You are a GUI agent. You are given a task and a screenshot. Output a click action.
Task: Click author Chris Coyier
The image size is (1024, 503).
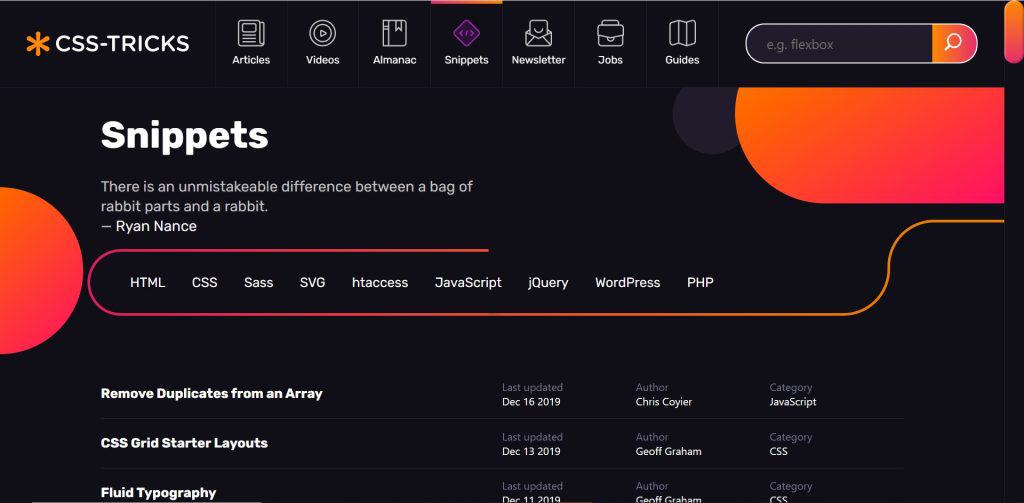pyautogui.click(x=664, y=402)
